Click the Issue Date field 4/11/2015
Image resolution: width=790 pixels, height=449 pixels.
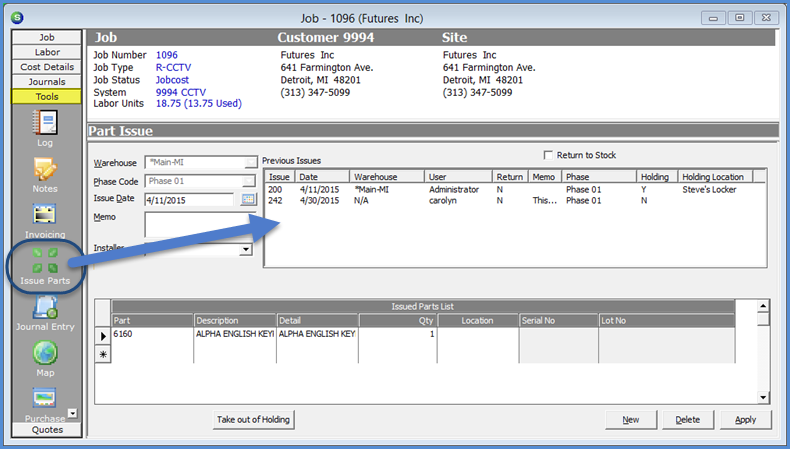pos(189,200)
